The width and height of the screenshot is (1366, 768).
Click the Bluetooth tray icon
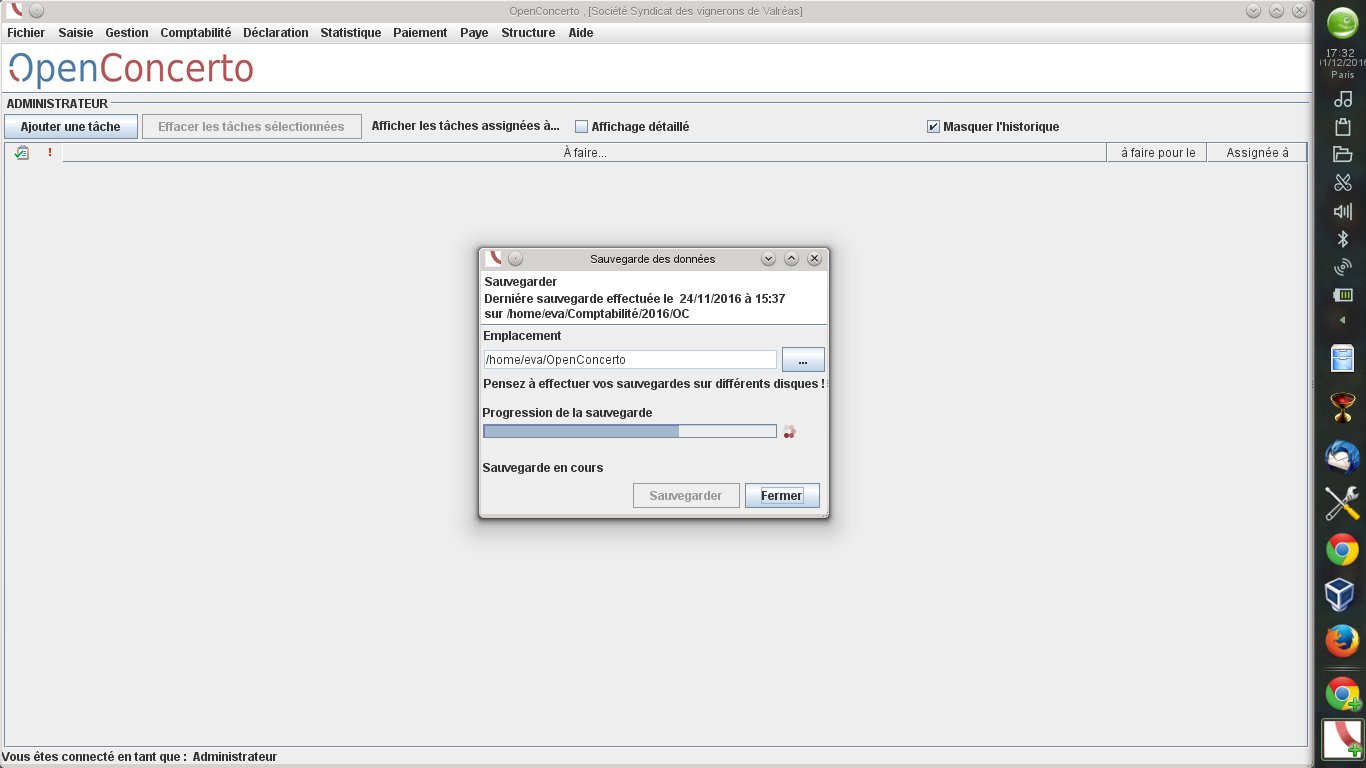[x=1343, y=239]
